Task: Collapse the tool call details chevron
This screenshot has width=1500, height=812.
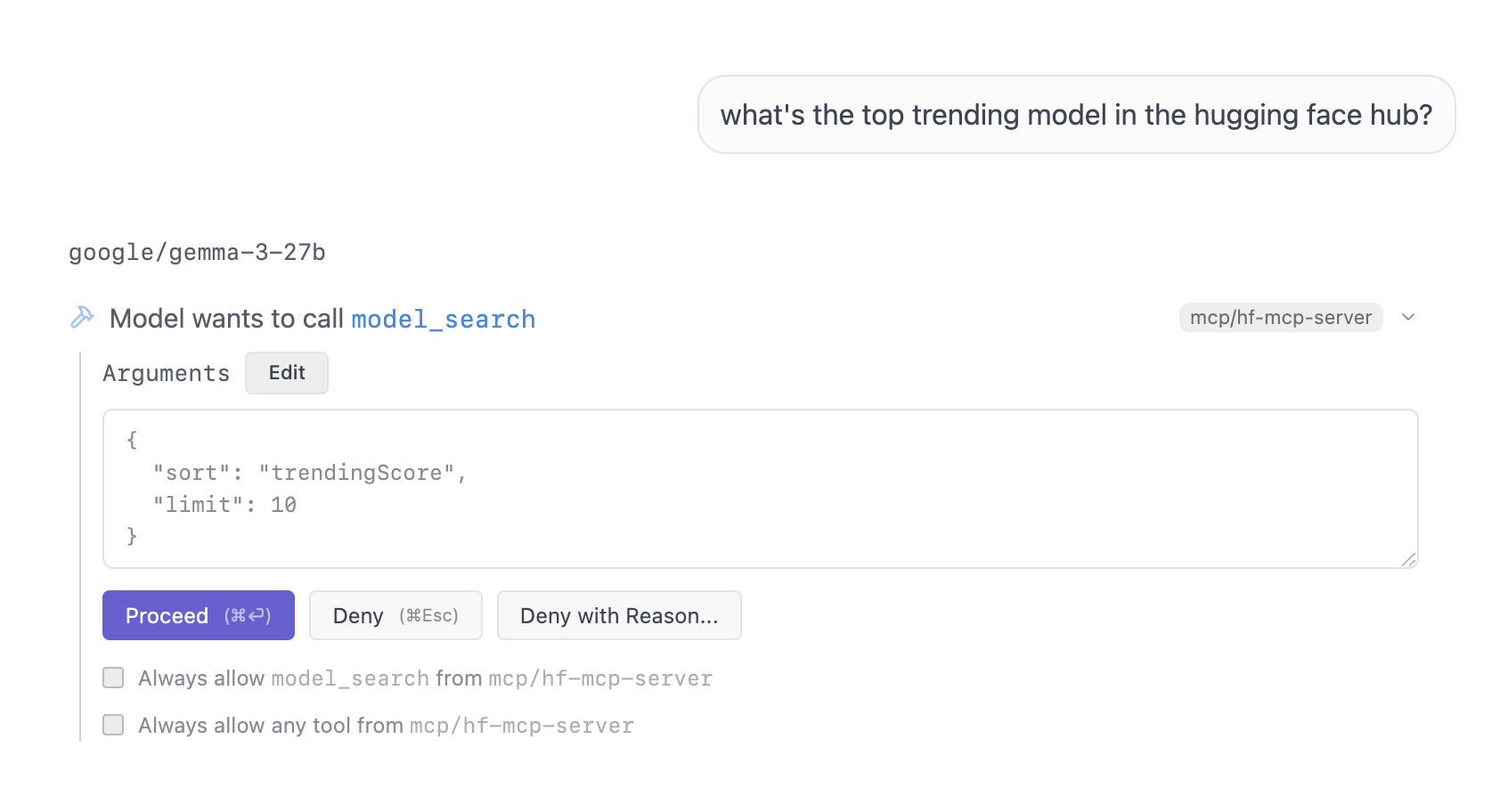Action: tap(1408, 318)
